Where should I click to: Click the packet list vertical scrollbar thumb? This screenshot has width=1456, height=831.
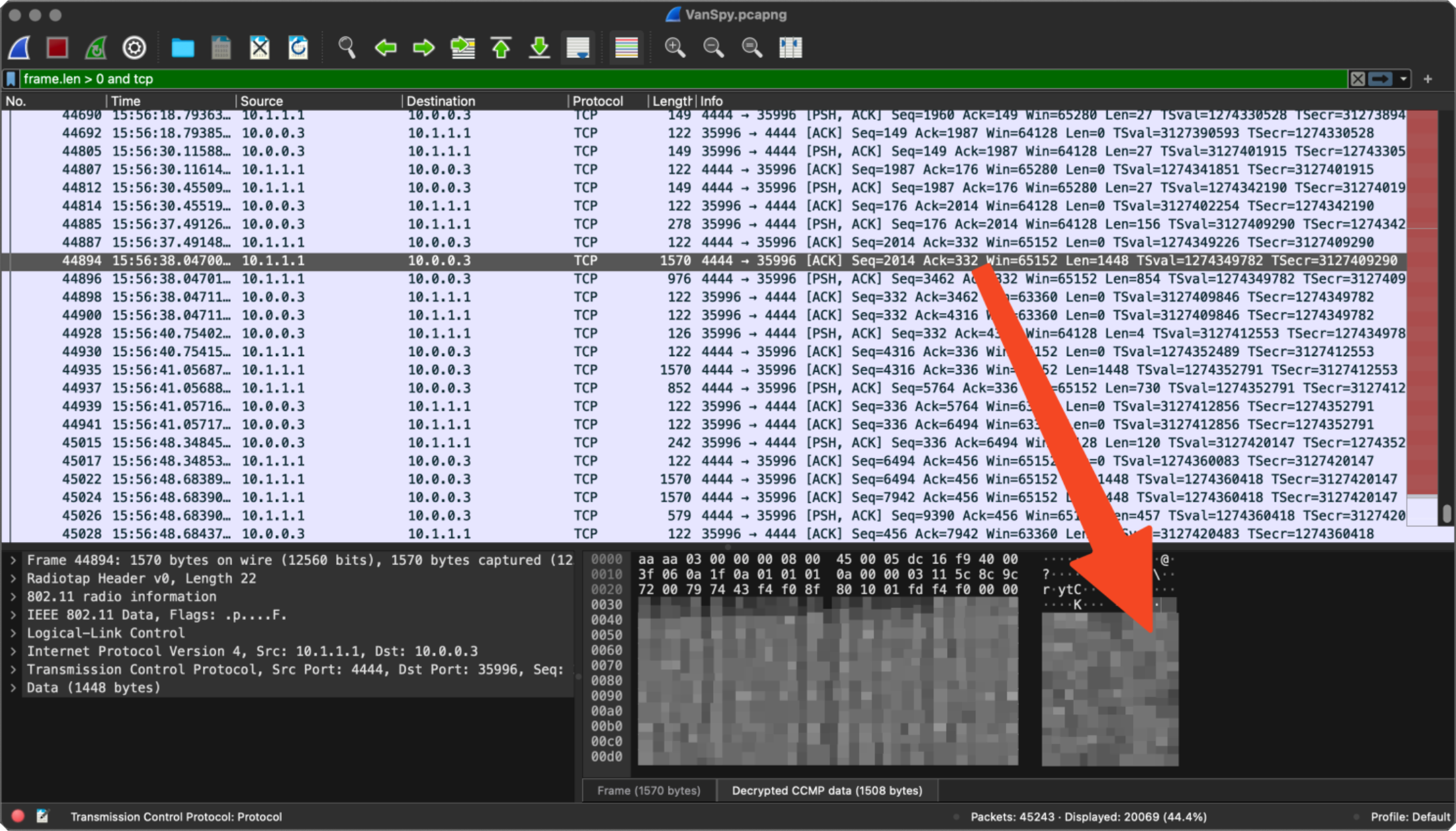[x=1447, y=514]
